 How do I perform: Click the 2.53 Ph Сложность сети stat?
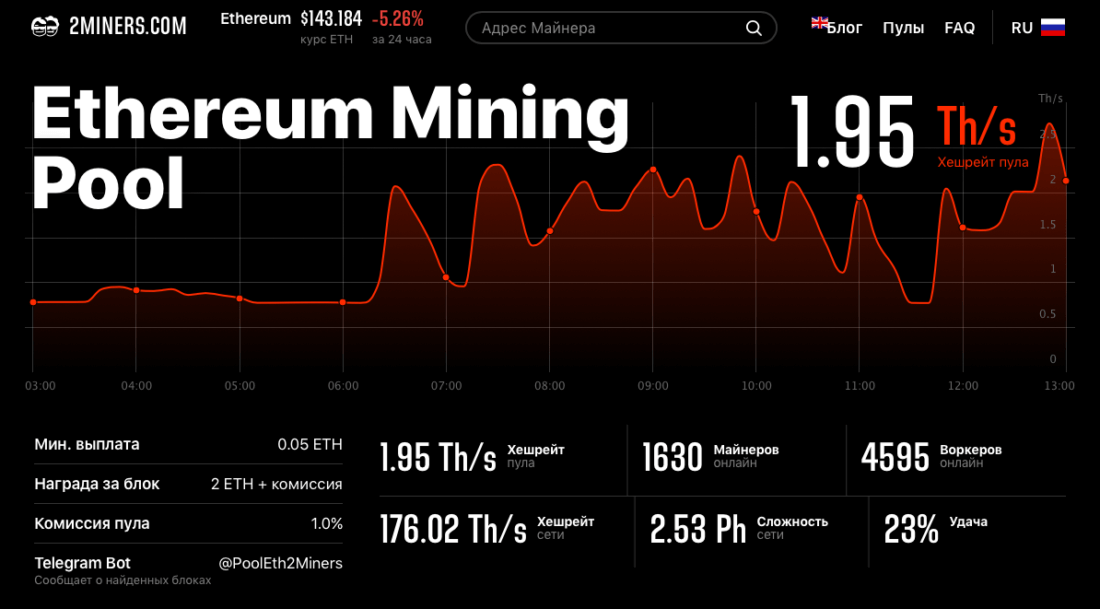click(x=739, y=528)
